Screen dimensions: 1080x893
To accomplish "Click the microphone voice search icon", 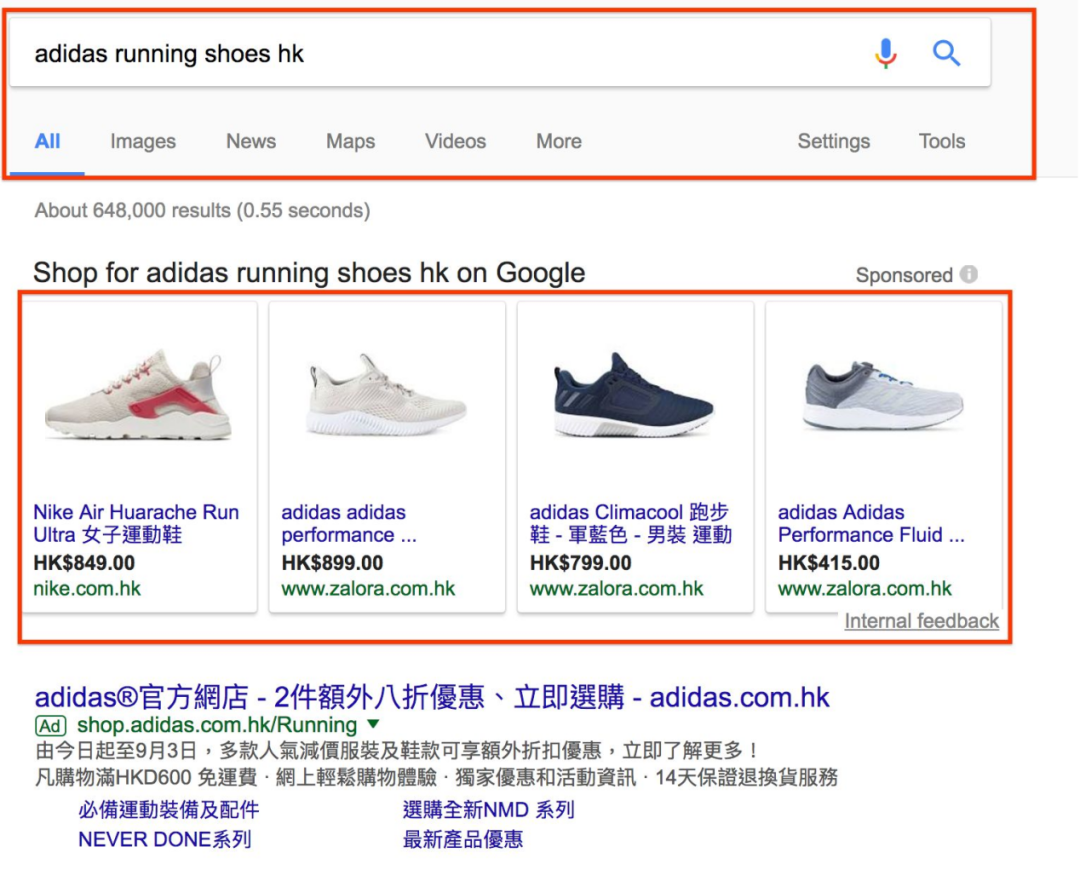I will [x=885, y=53].
